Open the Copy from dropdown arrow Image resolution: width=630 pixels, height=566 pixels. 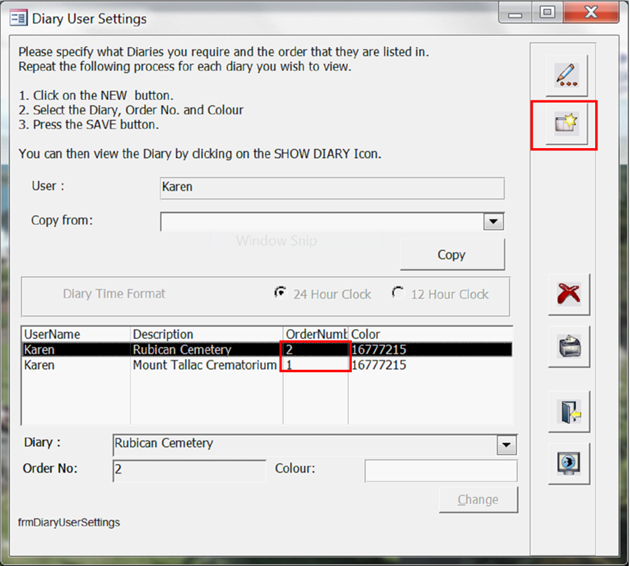tap(494, 221)
